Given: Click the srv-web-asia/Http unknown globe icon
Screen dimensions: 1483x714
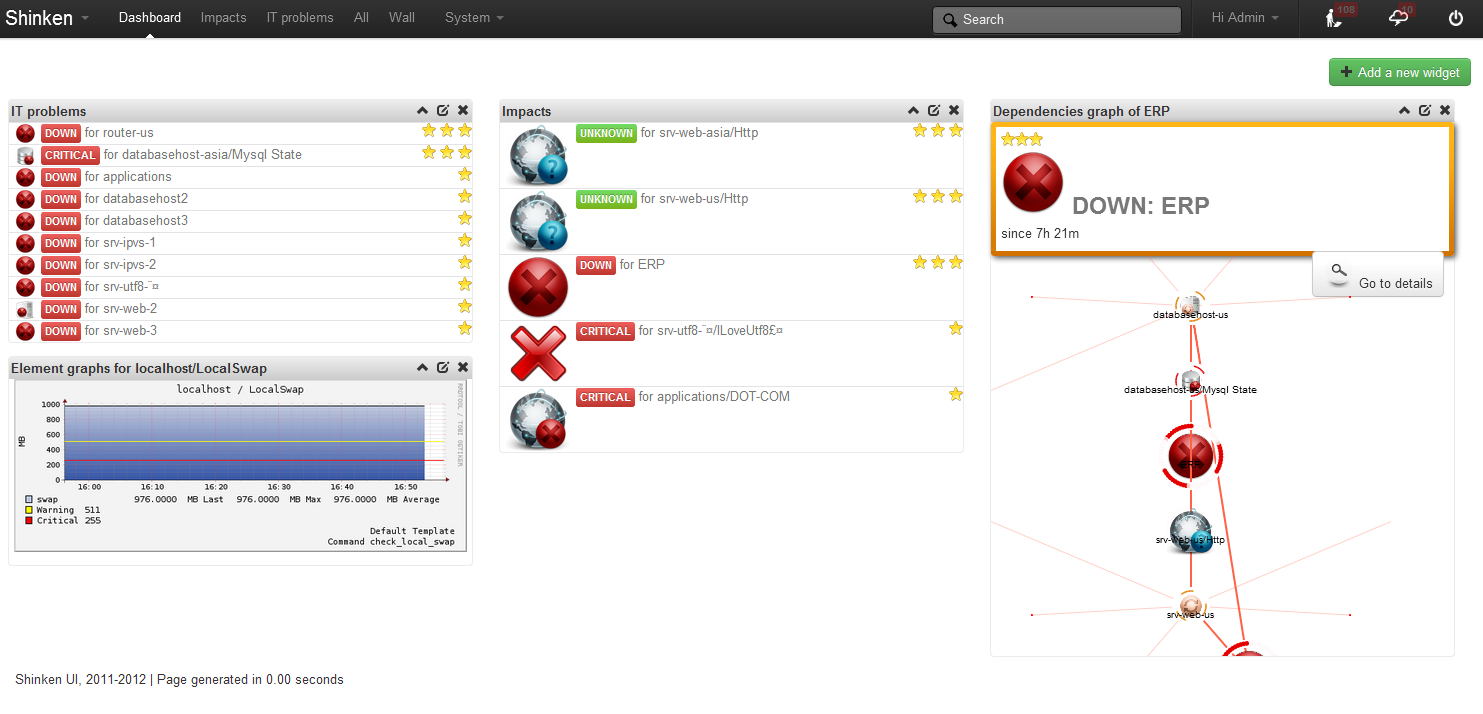Looking at the screenshot, I should pos(538,155).
